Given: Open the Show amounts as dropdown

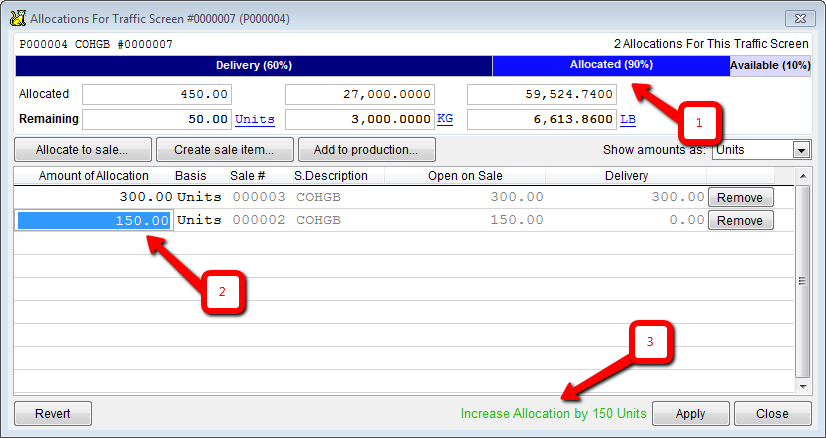Looking at the screenshot, I should (801, 150).
